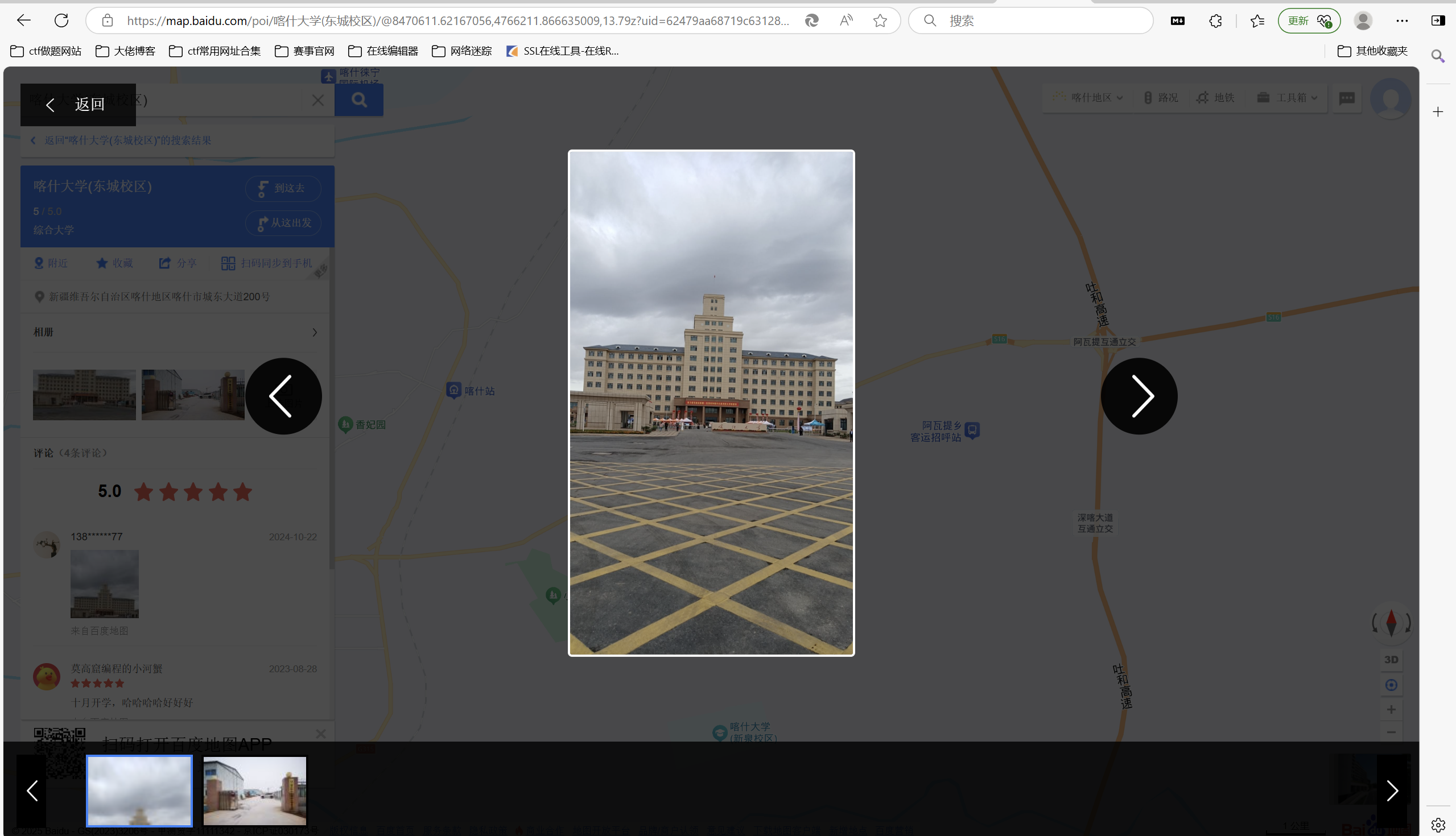Screen dimensions: 1456x836
Task: Click the browser search box labeled 搜索
Action: [1031, 20]
